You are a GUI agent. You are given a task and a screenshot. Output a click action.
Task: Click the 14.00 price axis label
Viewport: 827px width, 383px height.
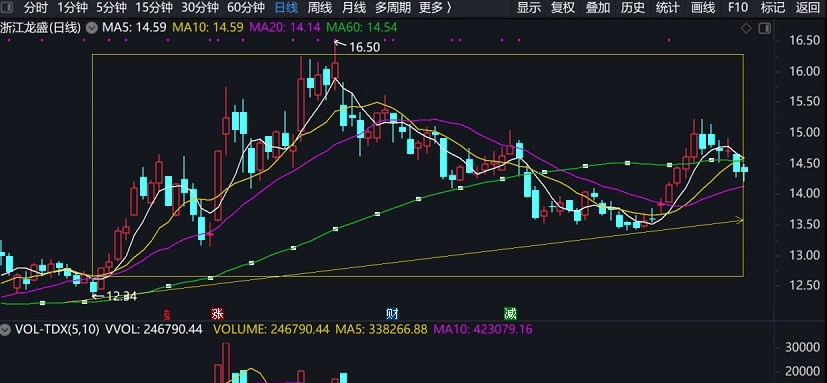click(x=804, y=194)
